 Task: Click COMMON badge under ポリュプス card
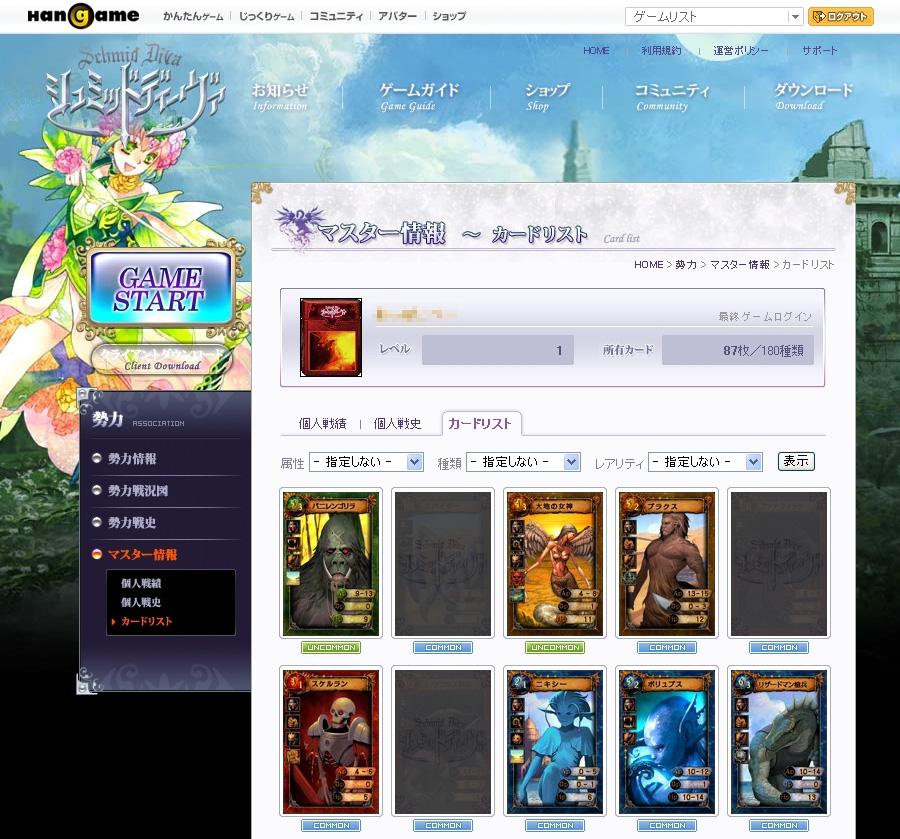tap(667, 825)
